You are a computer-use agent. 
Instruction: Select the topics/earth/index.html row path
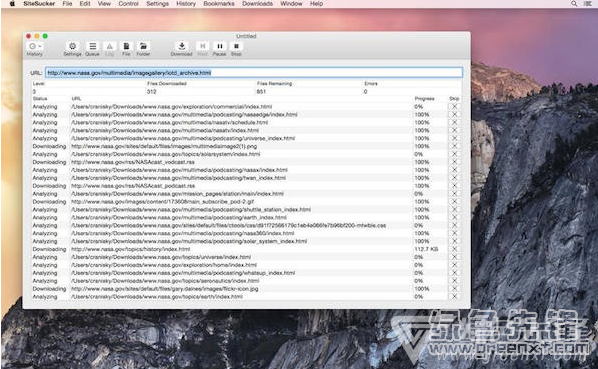pyautogui.click(x=157, y=297)
